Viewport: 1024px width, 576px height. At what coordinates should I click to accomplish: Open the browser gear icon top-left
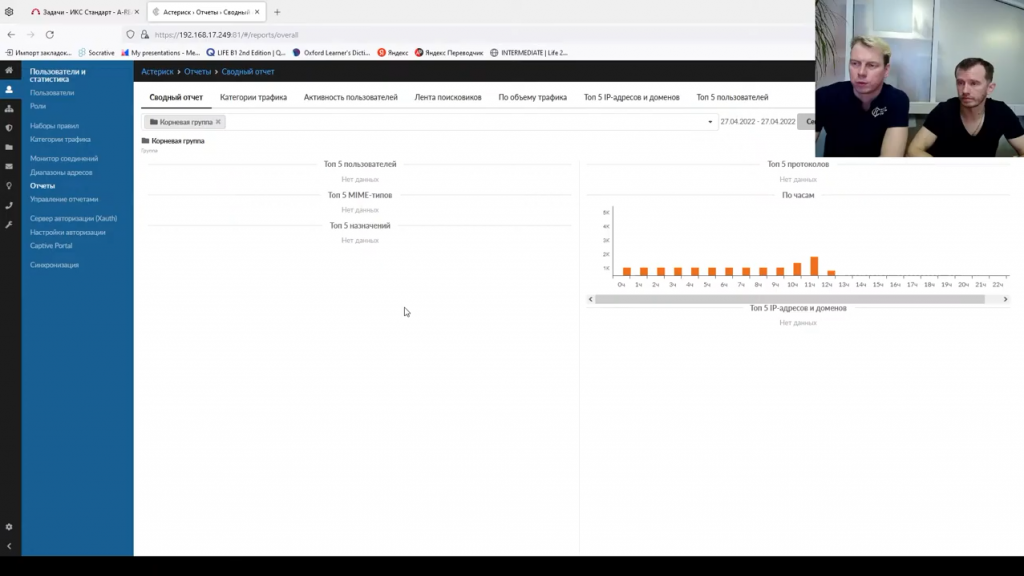[x=9, y=12]
